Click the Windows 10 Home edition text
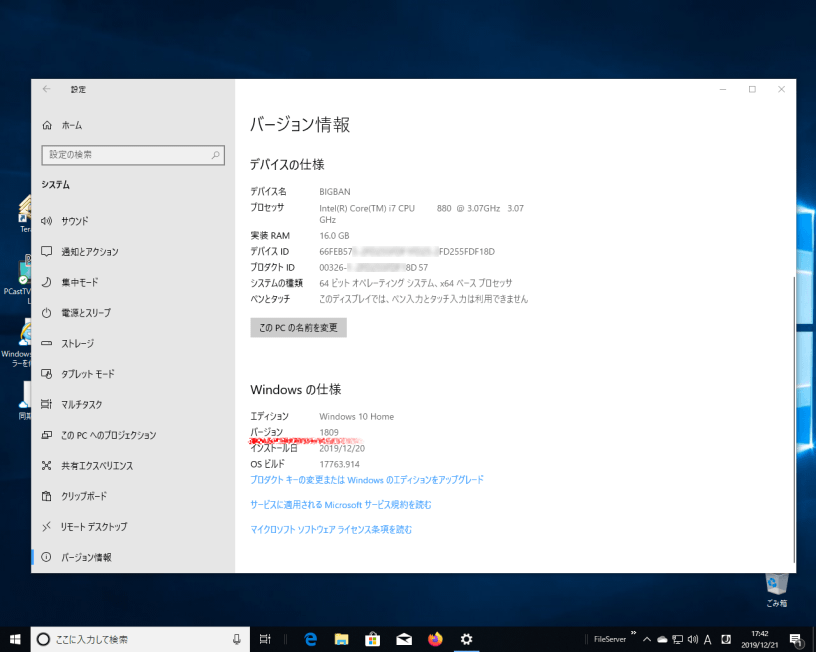The height and width of the screenshot is (652, 816). tap(356, 417)
